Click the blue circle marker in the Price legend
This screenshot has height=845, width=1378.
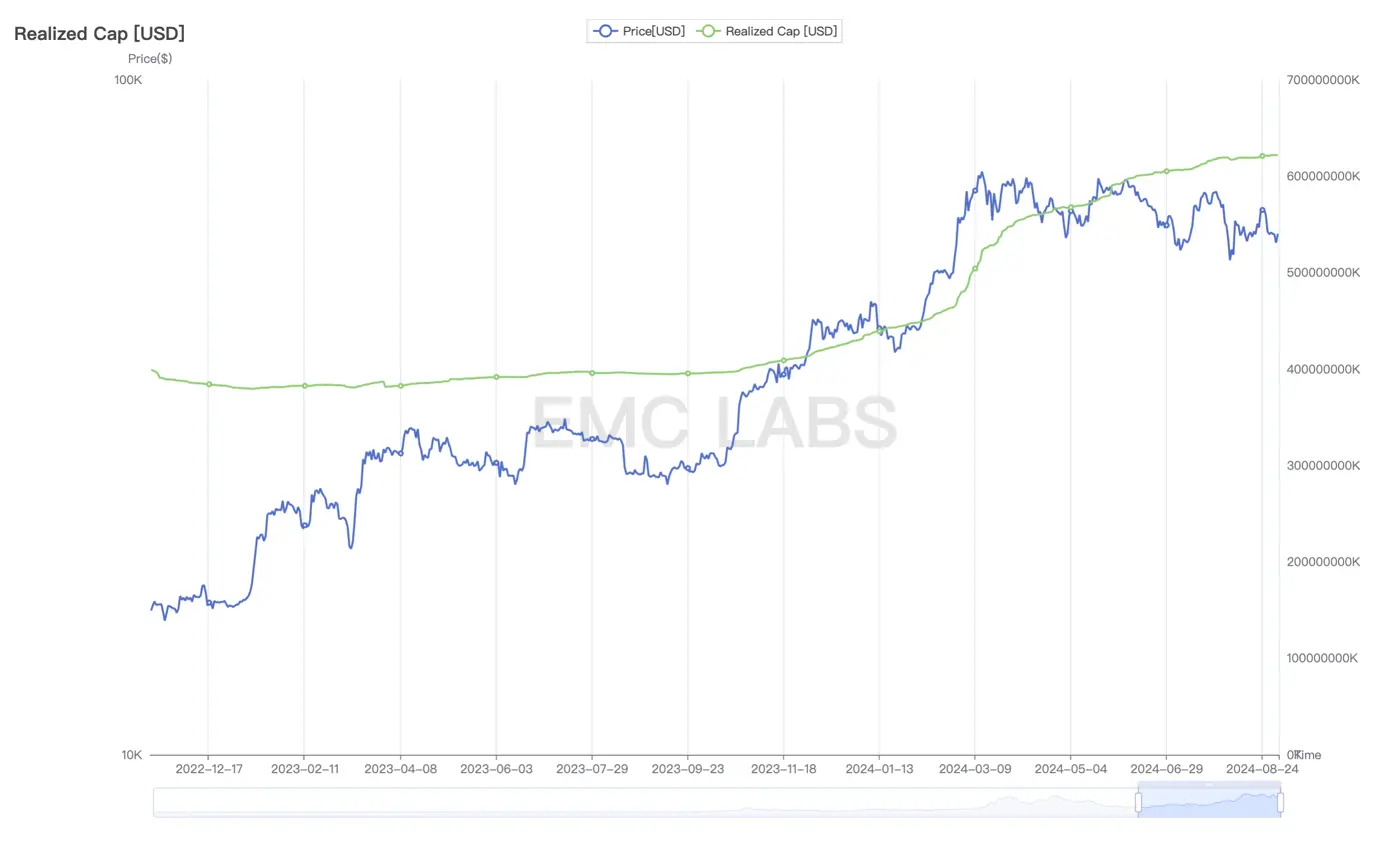pyautogui.click(x=603, y=31)
